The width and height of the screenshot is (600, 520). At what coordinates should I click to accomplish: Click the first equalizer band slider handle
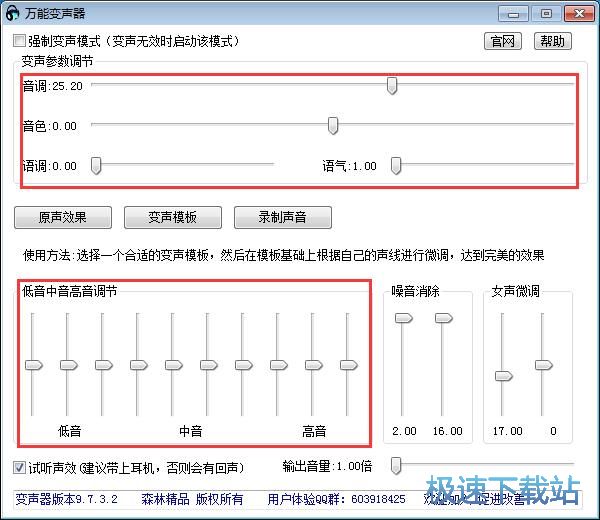[x=34, y=365]
